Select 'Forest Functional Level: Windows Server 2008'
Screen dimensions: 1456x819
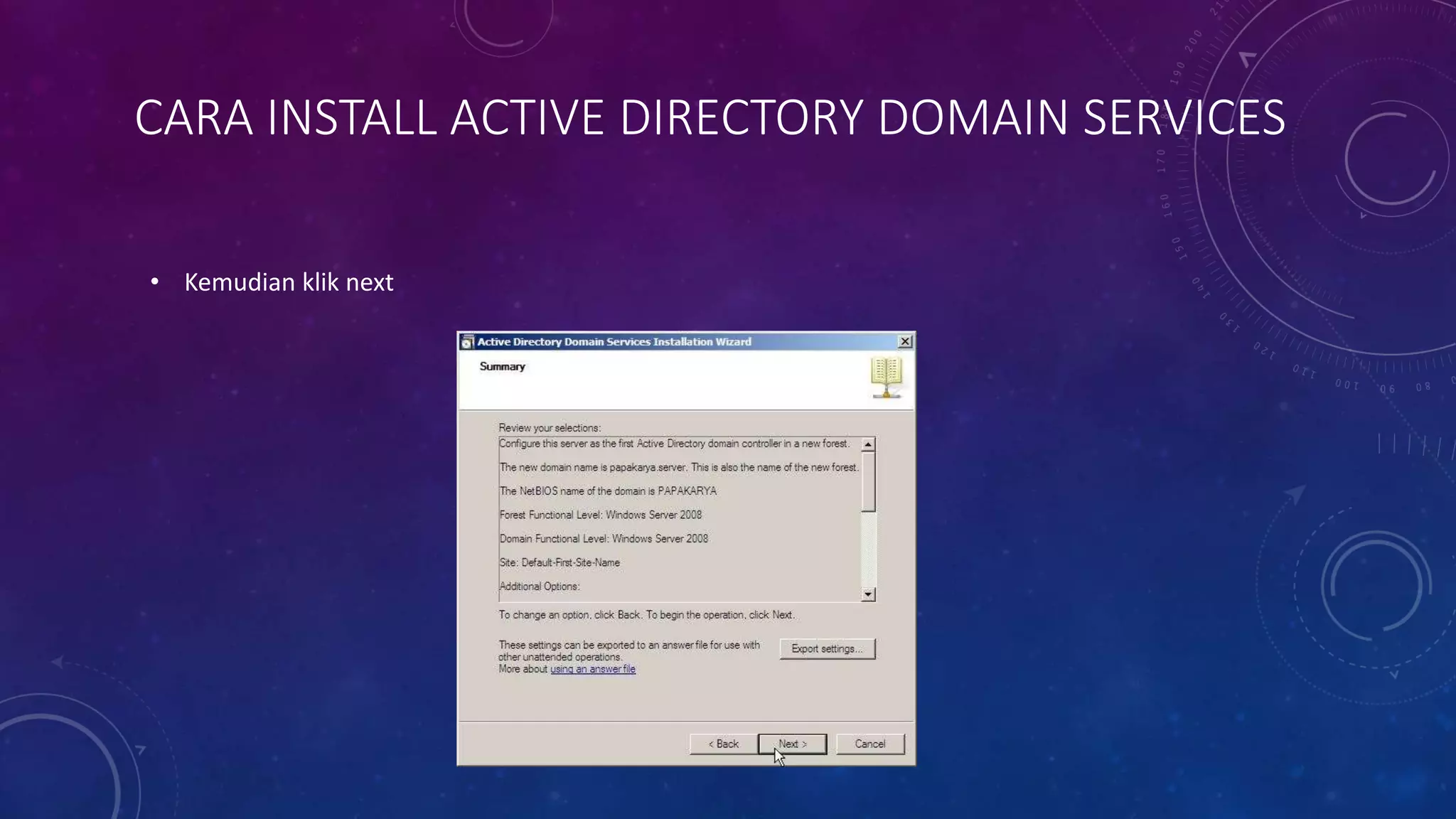[601, 515]
